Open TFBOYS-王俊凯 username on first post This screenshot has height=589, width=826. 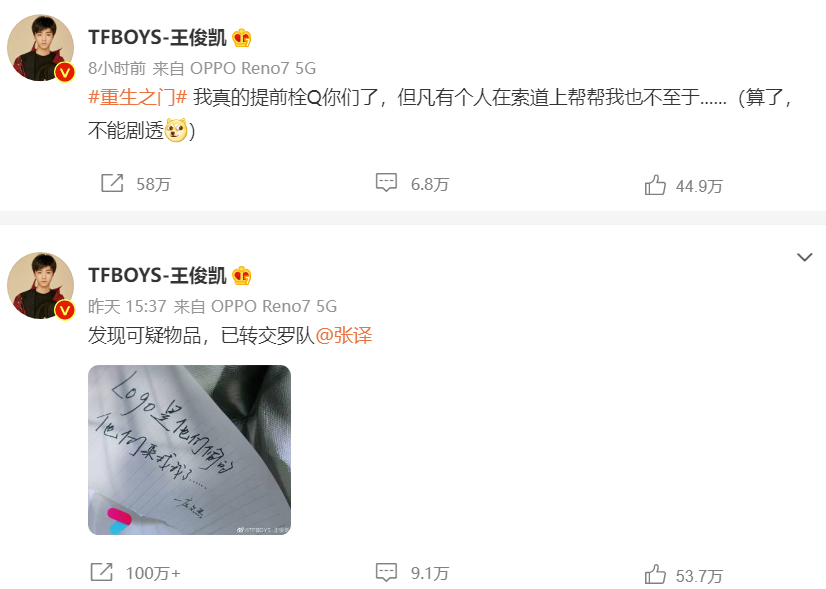coord(157,38)
